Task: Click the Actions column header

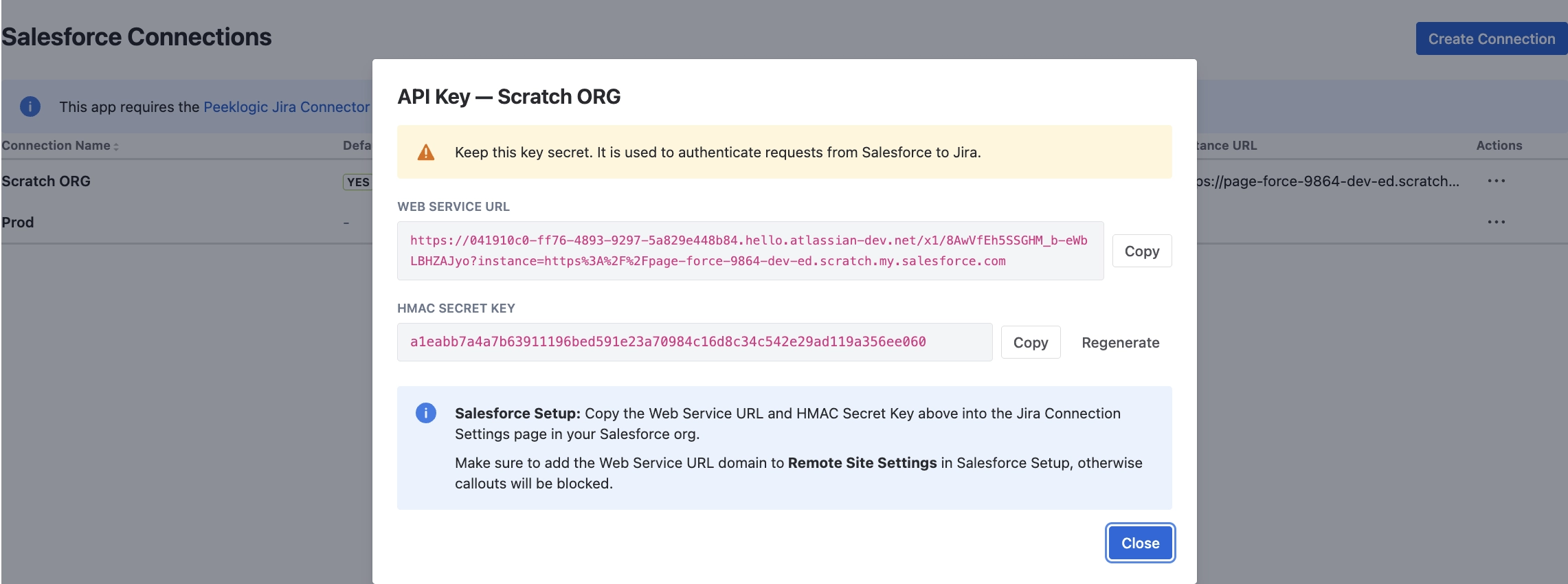Action: point(1499,146)
